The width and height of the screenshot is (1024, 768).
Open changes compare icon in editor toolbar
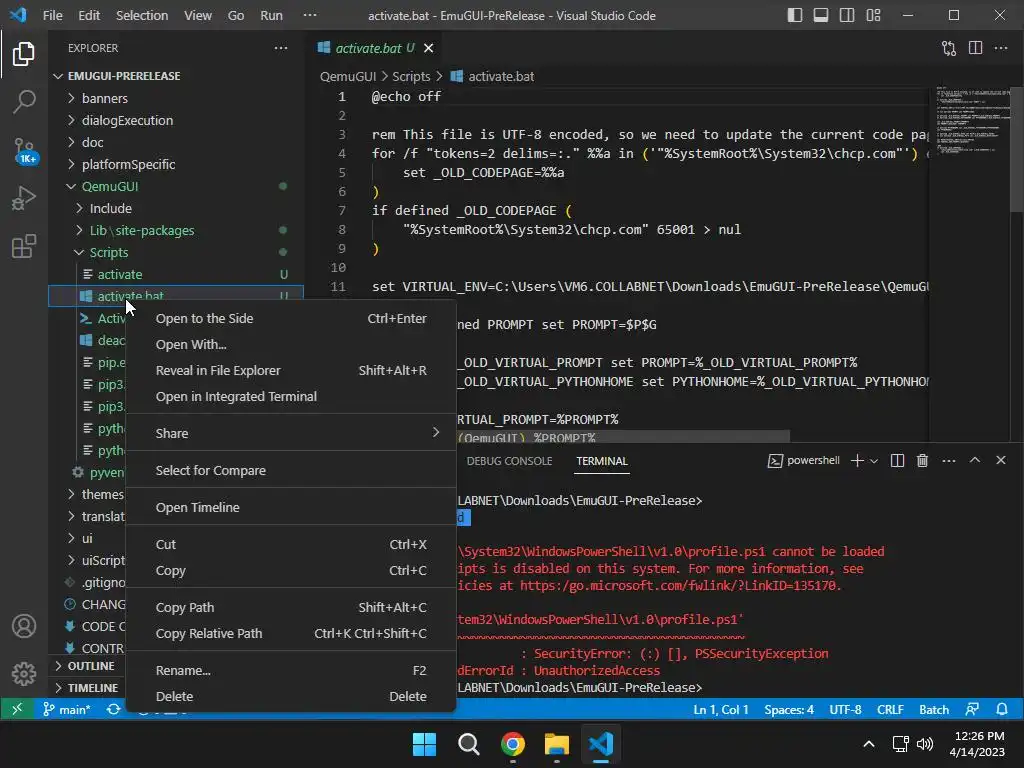coord(948,48)
